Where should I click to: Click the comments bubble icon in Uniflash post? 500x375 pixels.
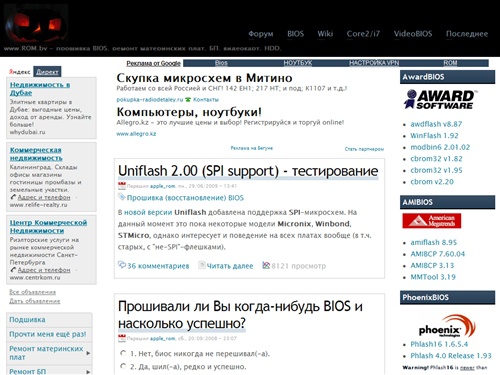click(x=122, y=265)
